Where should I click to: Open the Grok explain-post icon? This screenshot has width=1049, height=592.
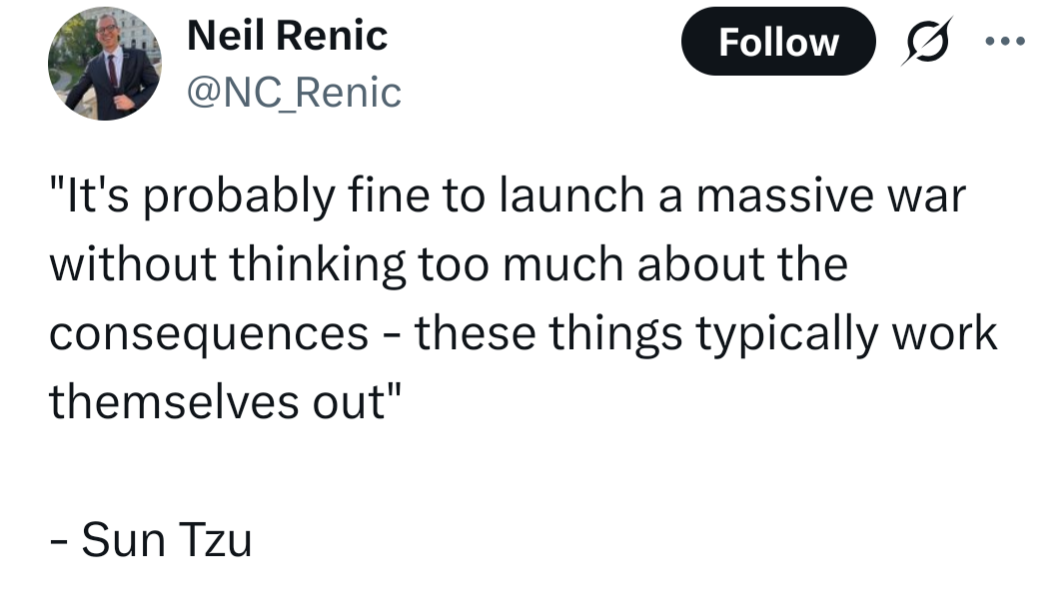925,43
